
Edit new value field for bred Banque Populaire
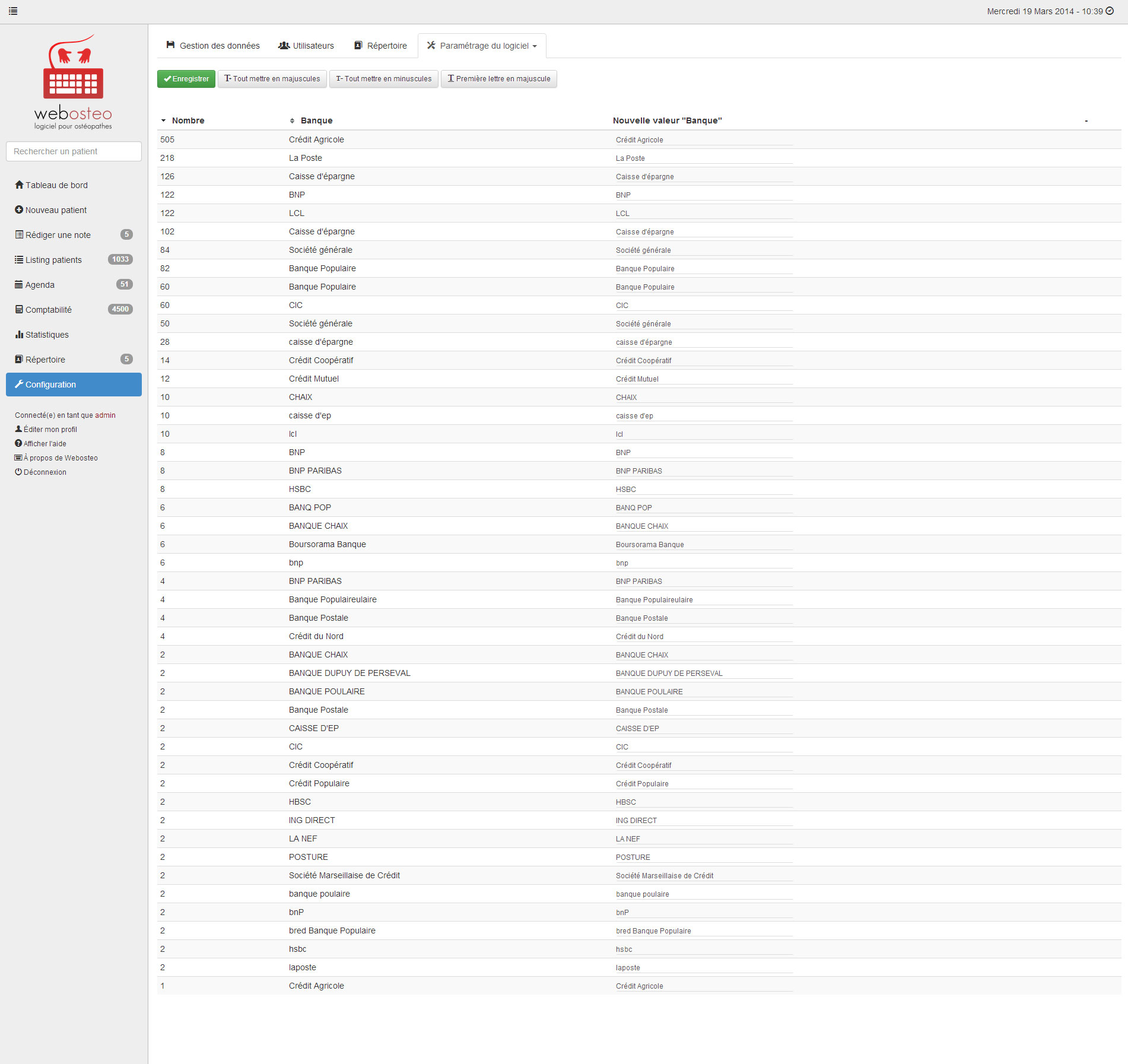point(703,931)
